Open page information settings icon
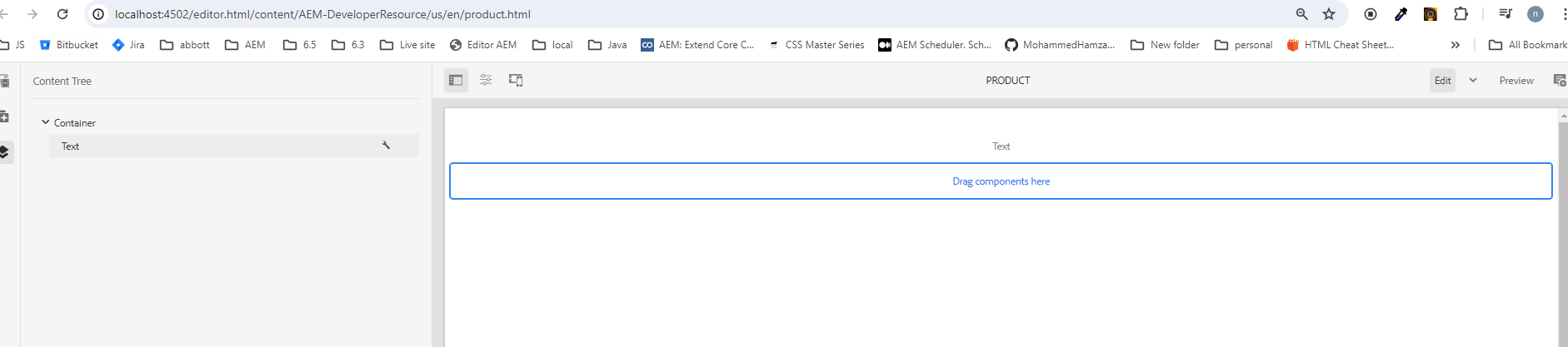 click(486, 81)
